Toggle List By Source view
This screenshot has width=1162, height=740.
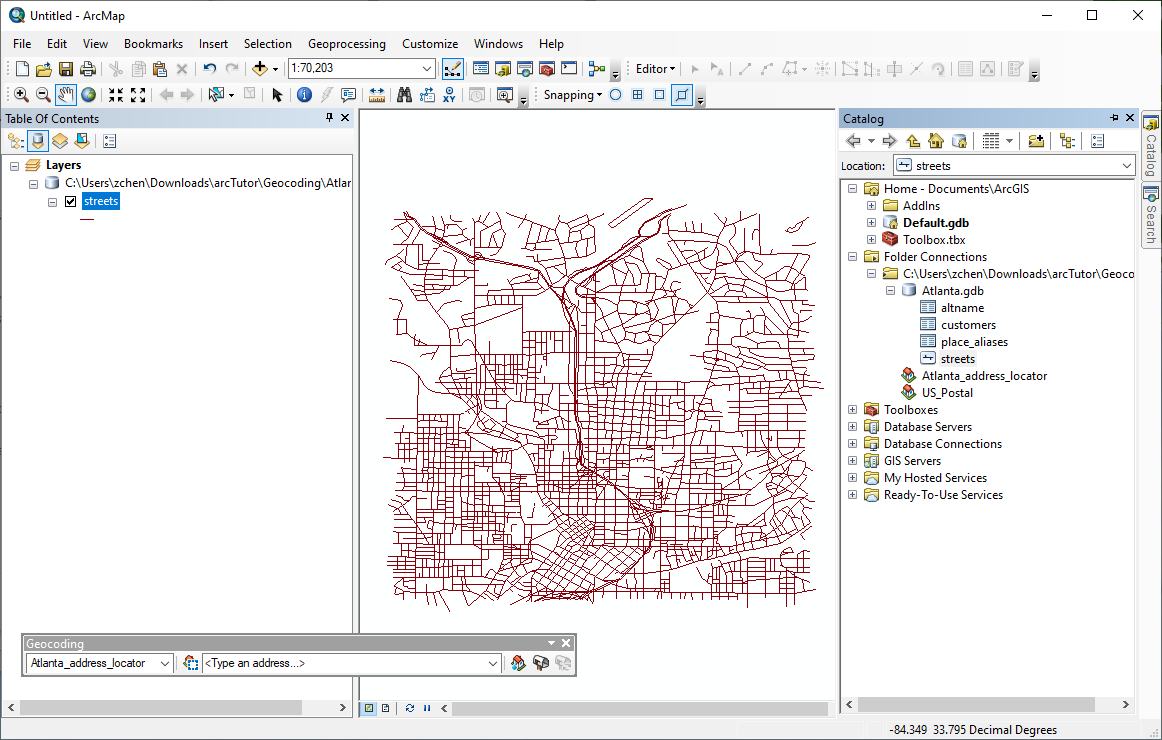point(38,141)
